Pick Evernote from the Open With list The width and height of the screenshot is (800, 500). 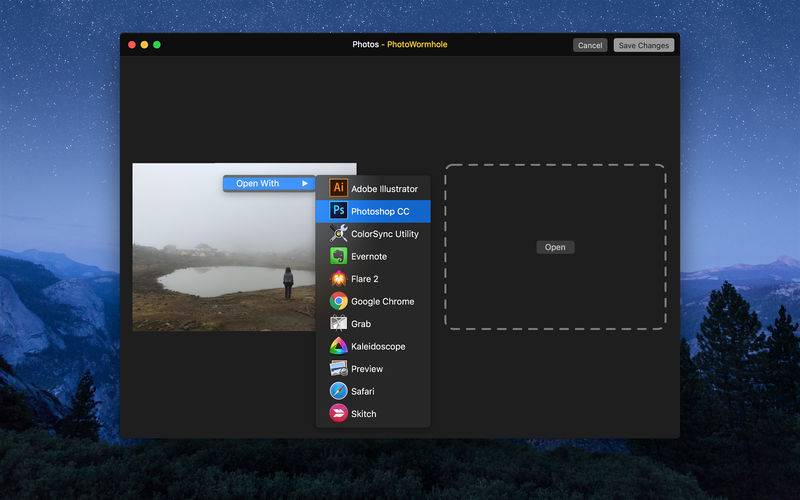[373, 256]
